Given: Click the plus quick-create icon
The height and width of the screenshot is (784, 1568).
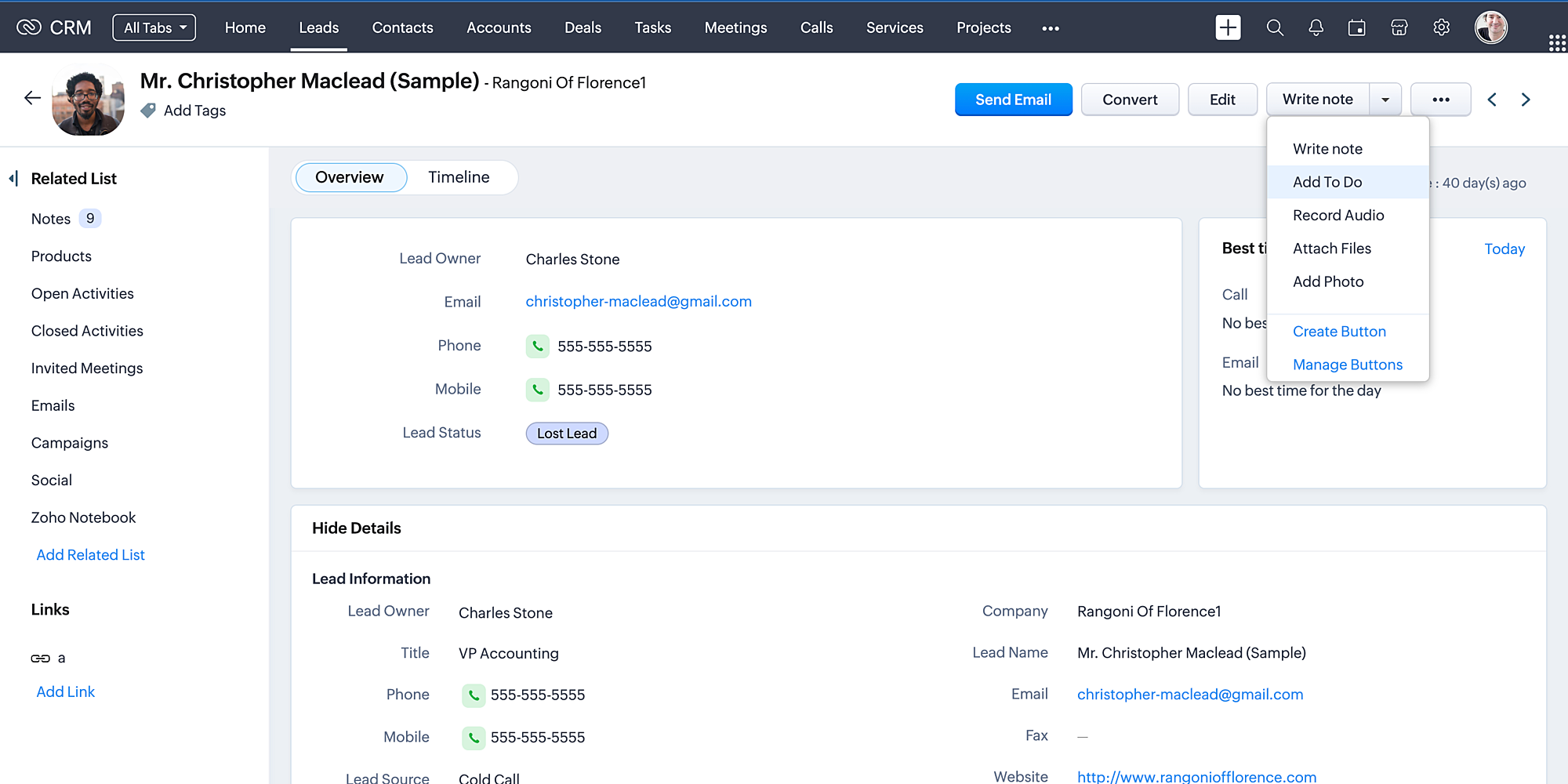Looking at the screenshot, I should click(x=1228, y=27).
